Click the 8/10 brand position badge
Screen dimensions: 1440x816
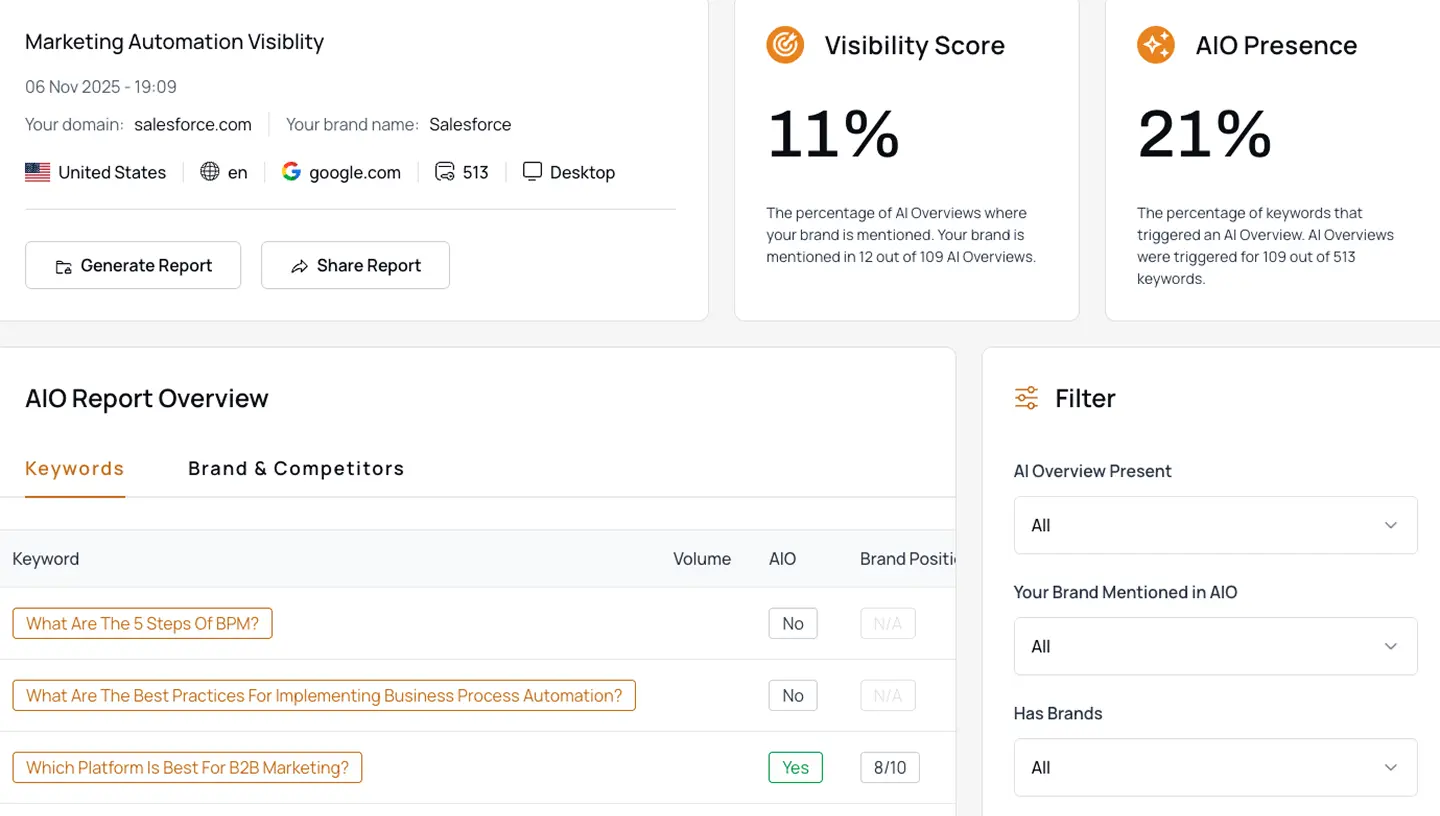pos(890,767)
